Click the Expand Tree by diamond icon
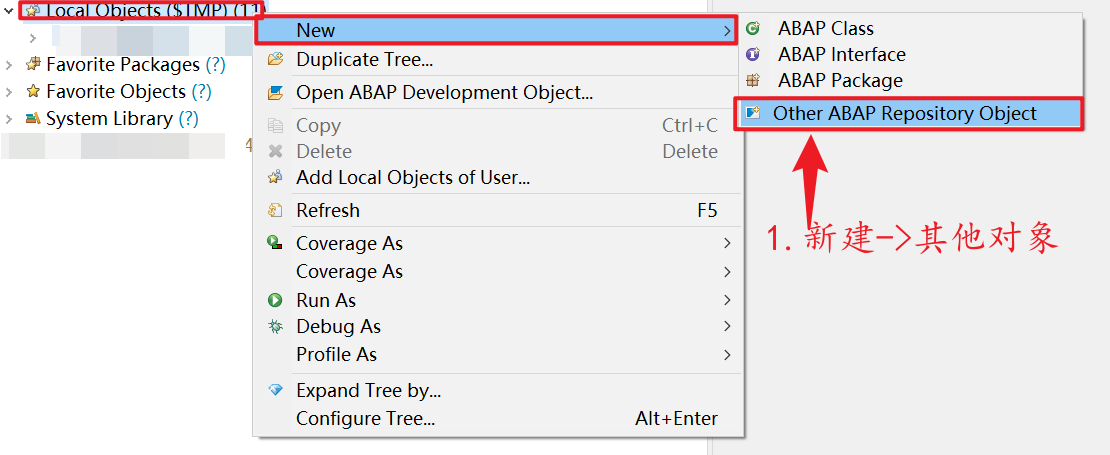The width and height of the screenshot is (1110, 455). pyautogui.click(x=275, y=391)
